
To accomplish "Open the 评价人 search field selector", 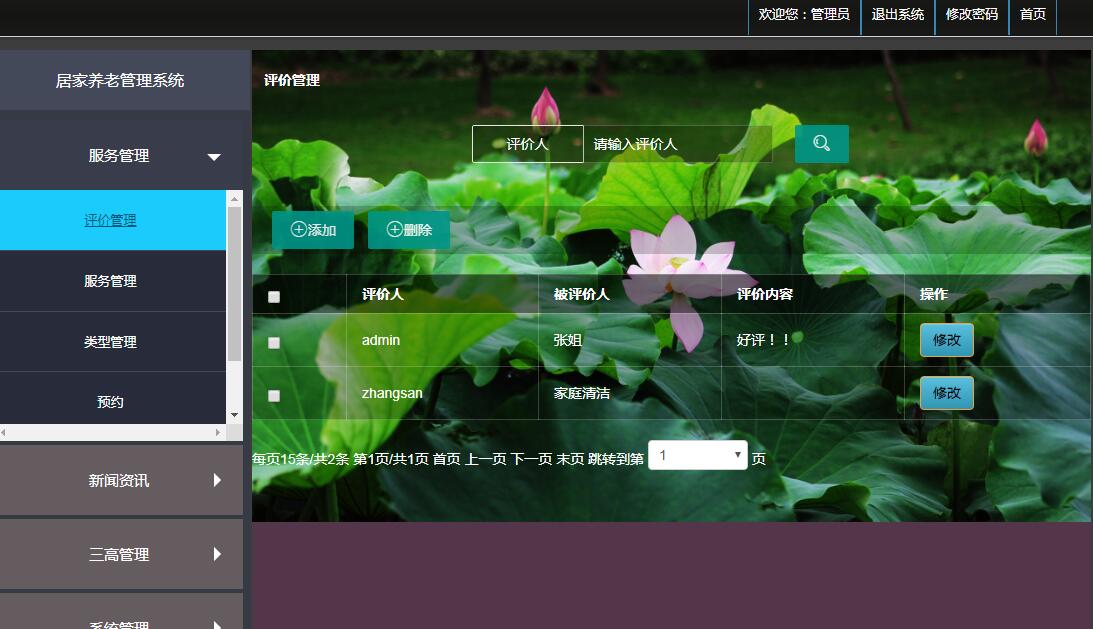I will [x=528, y=144].
